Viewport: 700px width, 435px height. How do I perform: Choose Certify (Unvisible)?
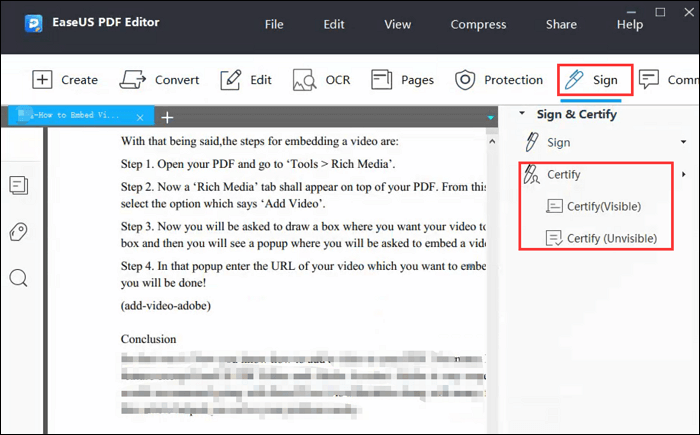coord(612,238)
